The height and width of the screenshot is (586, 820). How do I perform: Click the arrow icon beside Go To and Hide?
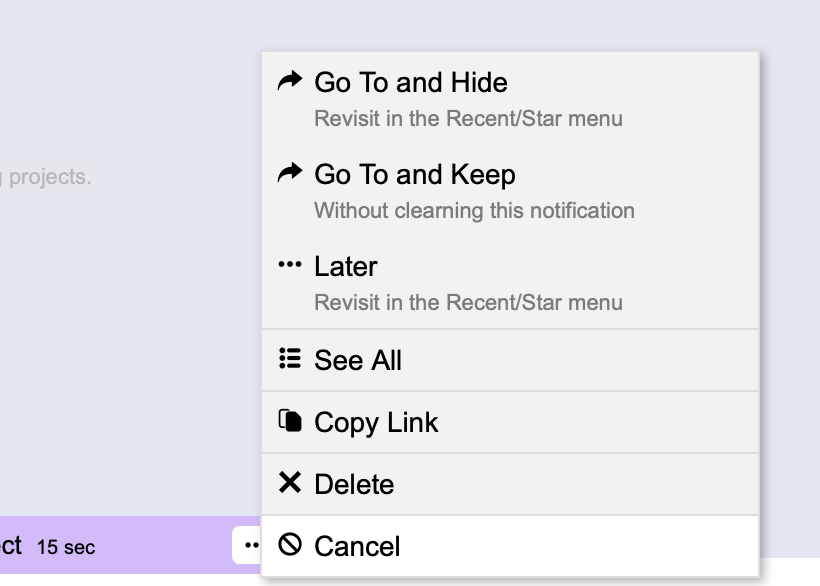point(290,81)
